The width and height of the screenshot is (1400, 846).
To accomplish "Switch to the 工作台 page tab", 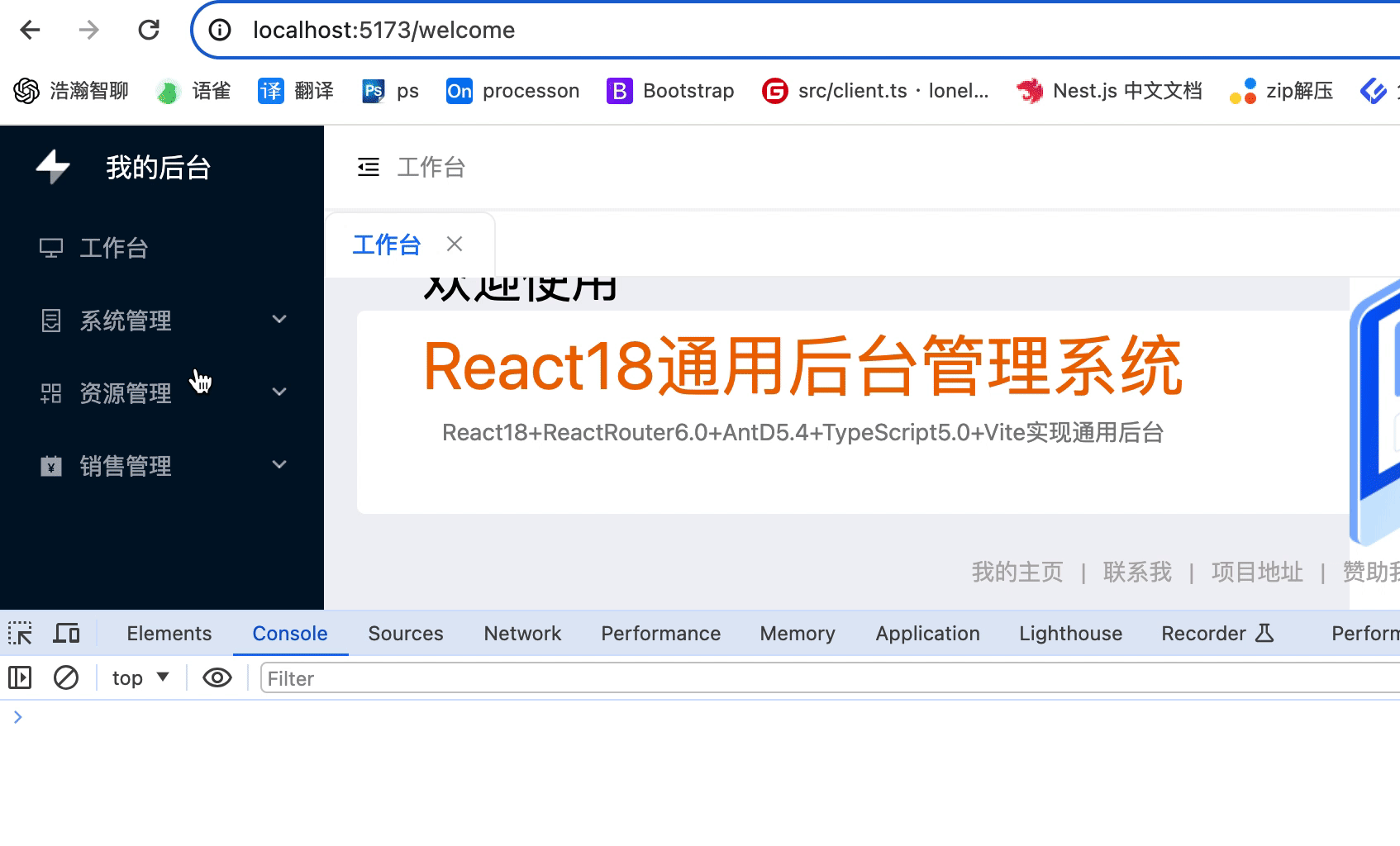I will pos(387,245).
